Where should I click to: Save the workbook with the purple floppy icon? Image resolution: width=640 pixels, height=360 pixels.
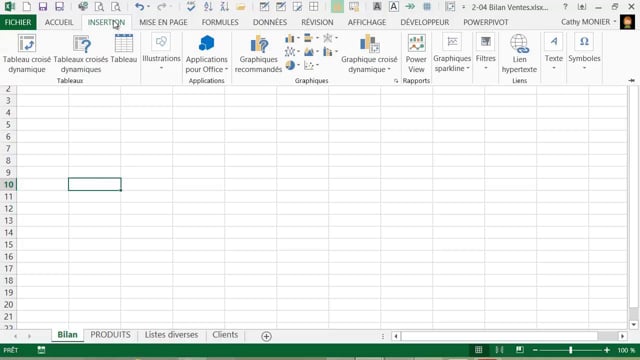[43, 7]
